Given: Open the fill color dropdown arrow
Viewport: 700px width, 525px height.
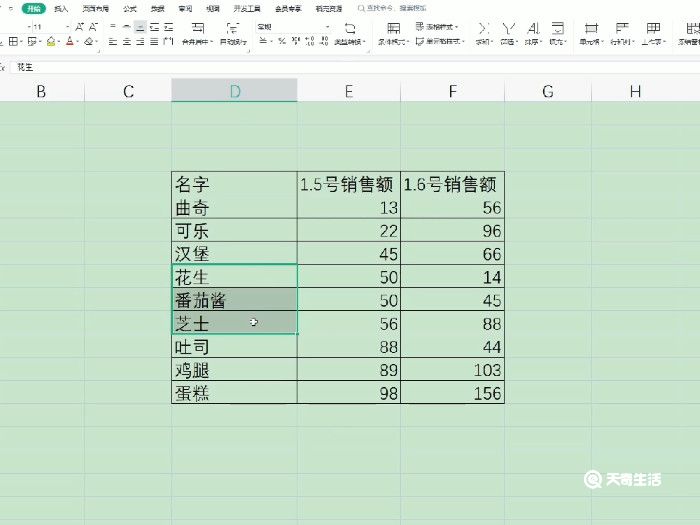Looking at the screenshot, I should (58, 42).
